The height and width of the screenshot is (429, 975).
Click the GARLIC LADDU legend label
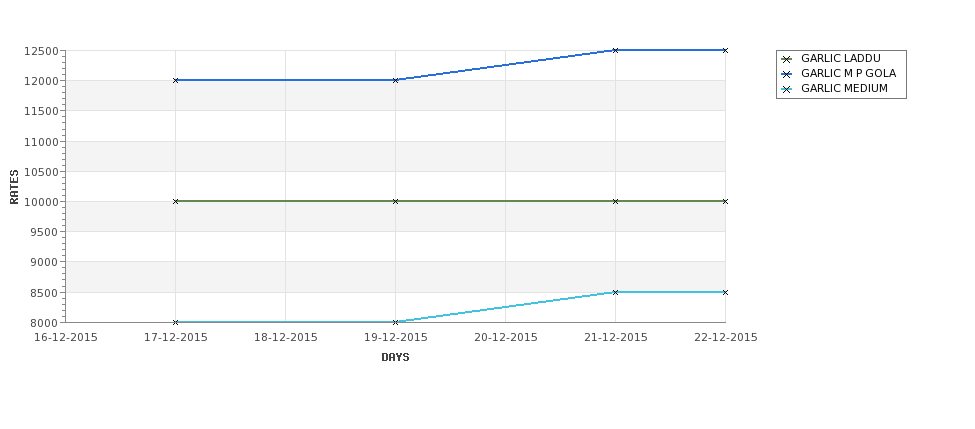pyautogui.click(x=841, y=58)
